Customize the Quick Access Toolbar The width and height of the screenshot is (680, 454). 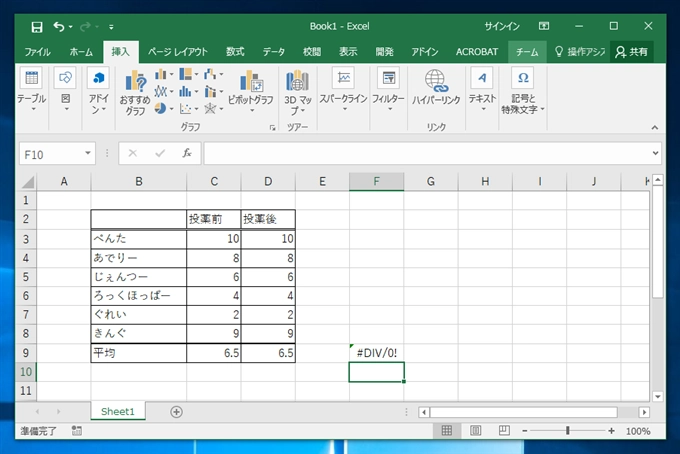tap(111, 27)
